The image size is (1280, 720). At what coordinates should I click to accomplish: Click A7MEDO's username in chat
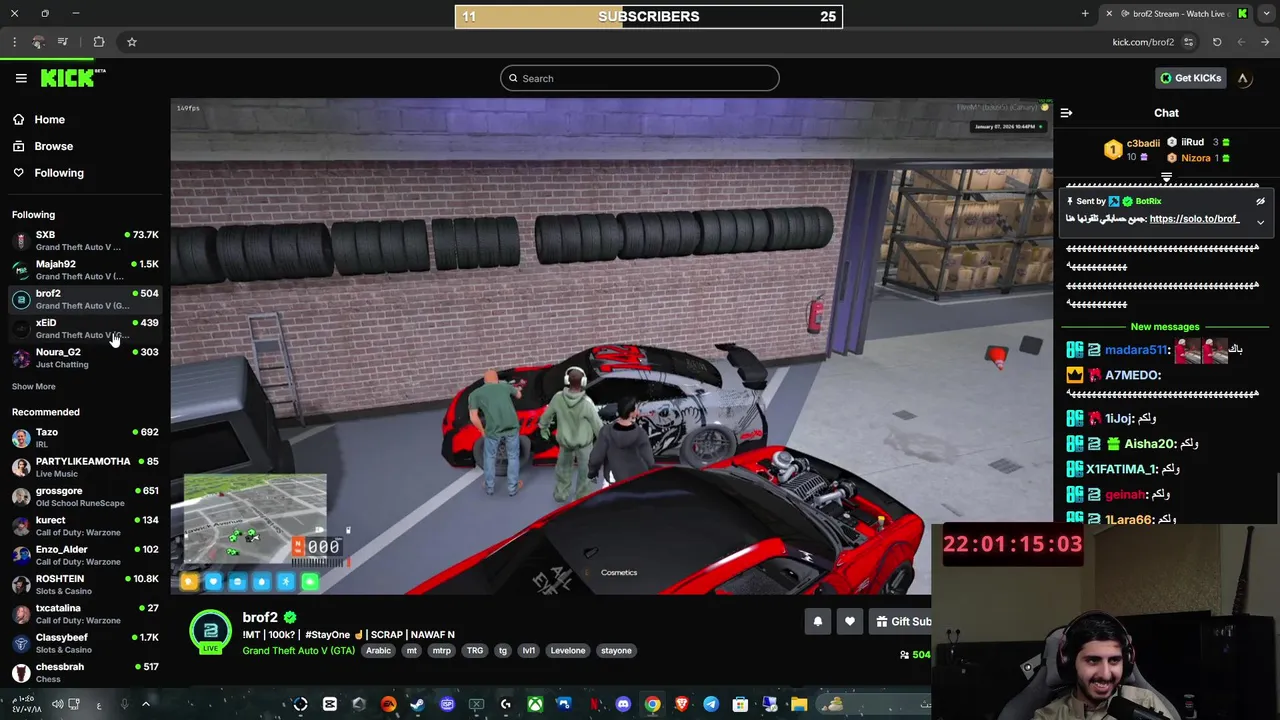coord(1132,375)
